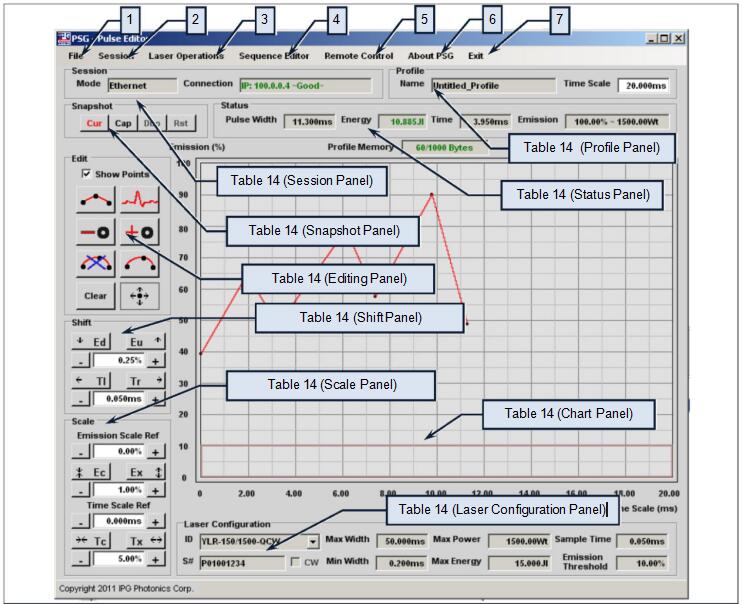The width and height of the screenshot is (742, 604).
Task: Toggle the Show Points checkbox
Action: coord(86,173)
